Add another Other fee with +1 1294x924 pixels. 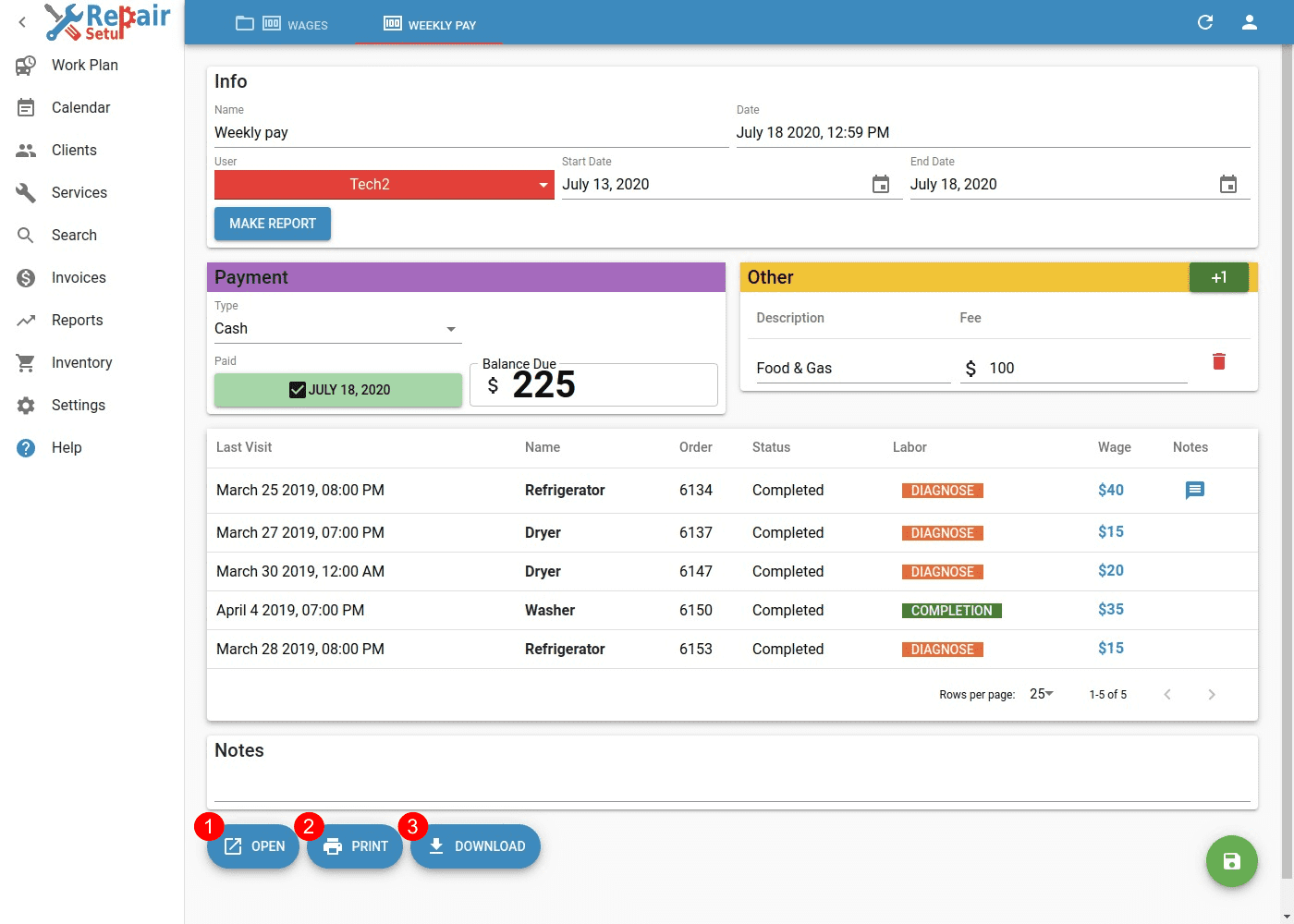(x=1219, y=277)
